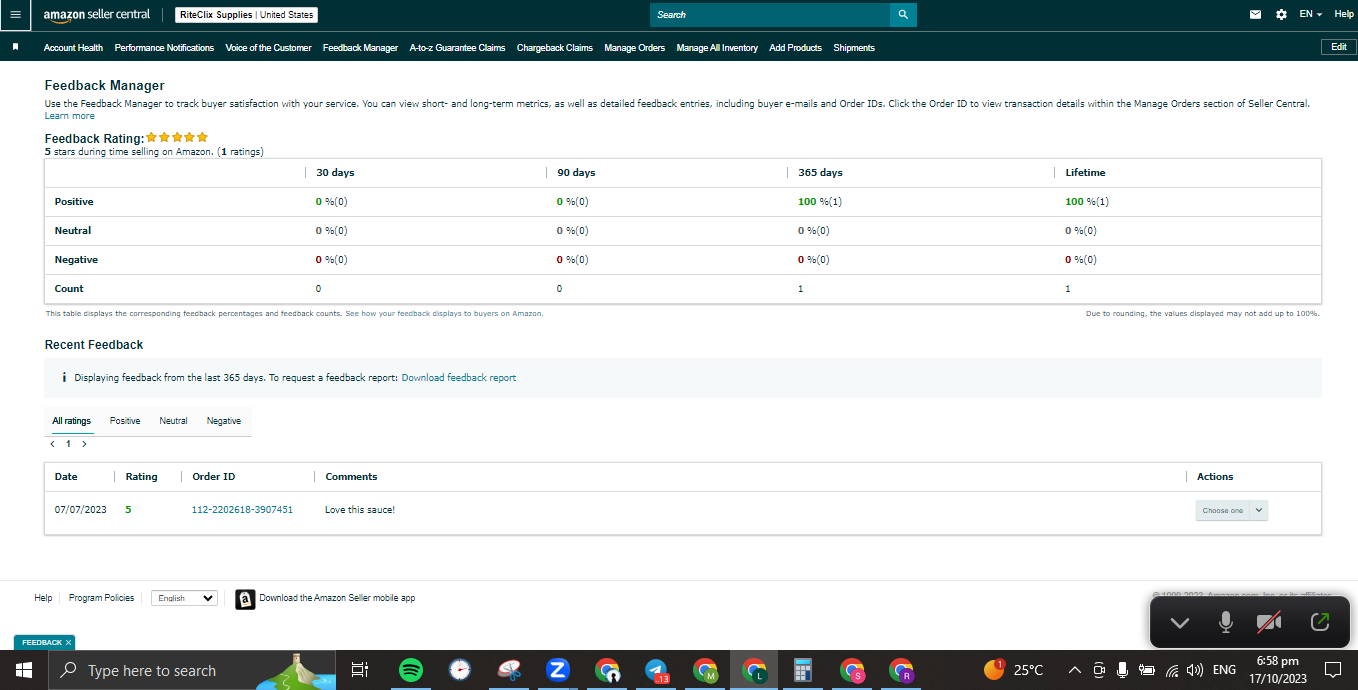Image resolution: width=1358 pixels, height=690 pixels.
Task: Click the taskbar clock showing 6:58 pm
Action: pyautogui.click(x=1277, y=670)
